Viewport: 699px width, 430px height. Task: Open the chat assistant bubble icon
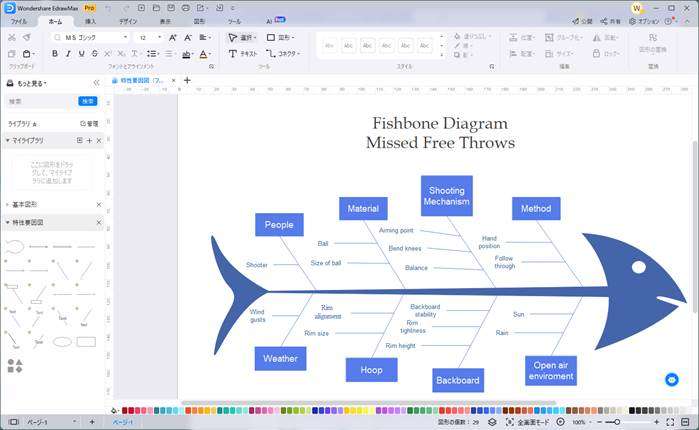pyautogui.click(x=672, y=379)
